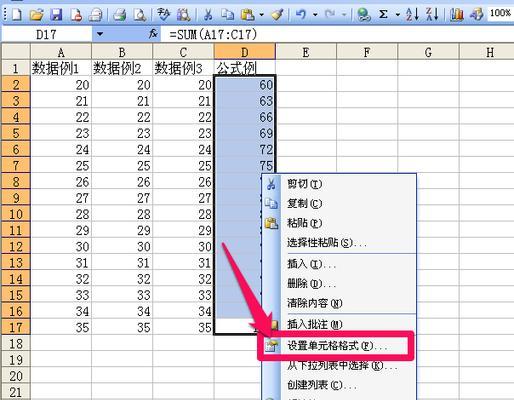Screen dimensions: 514x400
Task: Open the Chart Wizard icon
Action: 456,15
